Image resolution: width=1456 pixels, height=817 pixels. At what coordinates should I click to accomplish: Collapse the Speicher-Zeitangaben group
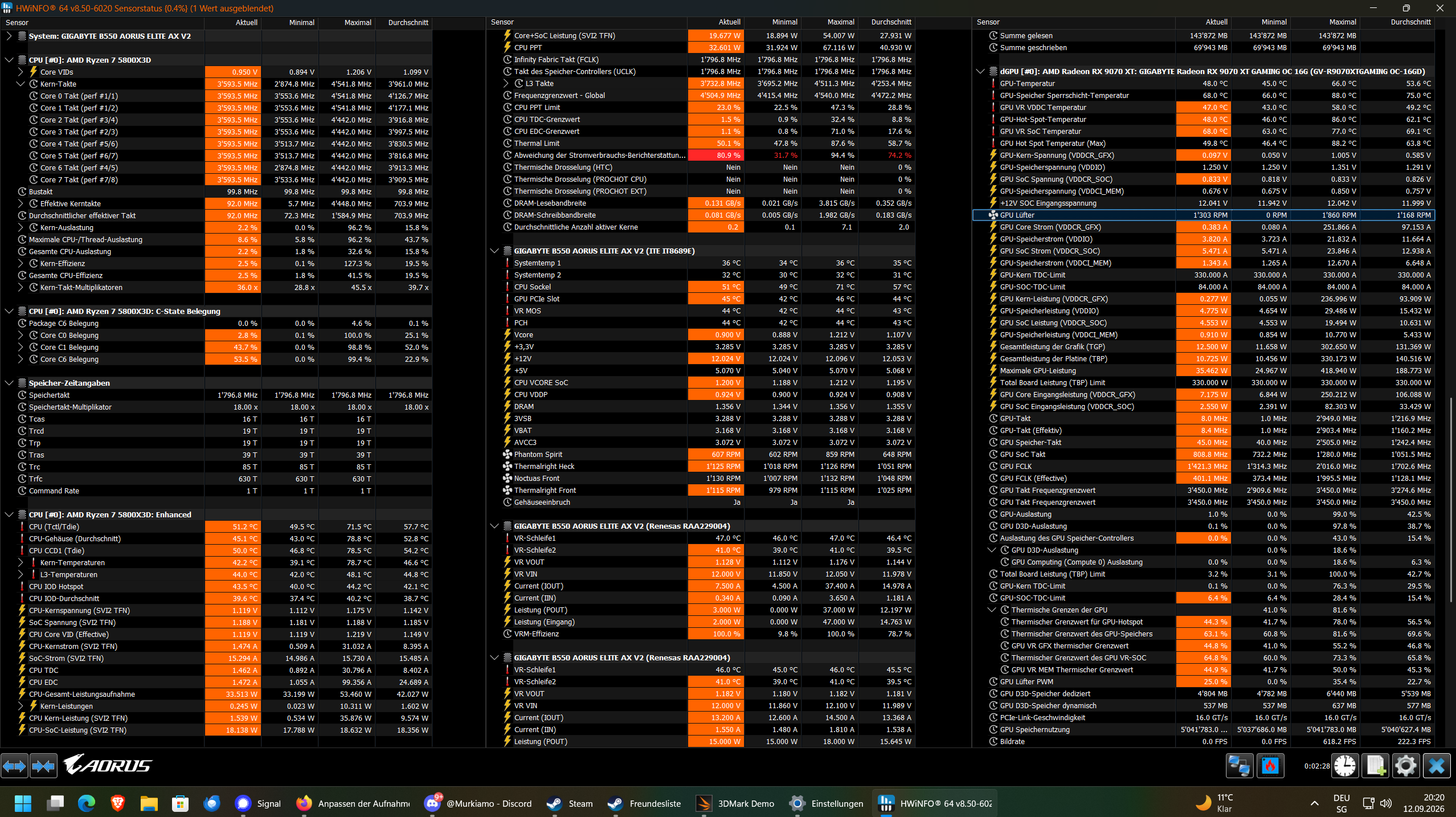(9, 383)
